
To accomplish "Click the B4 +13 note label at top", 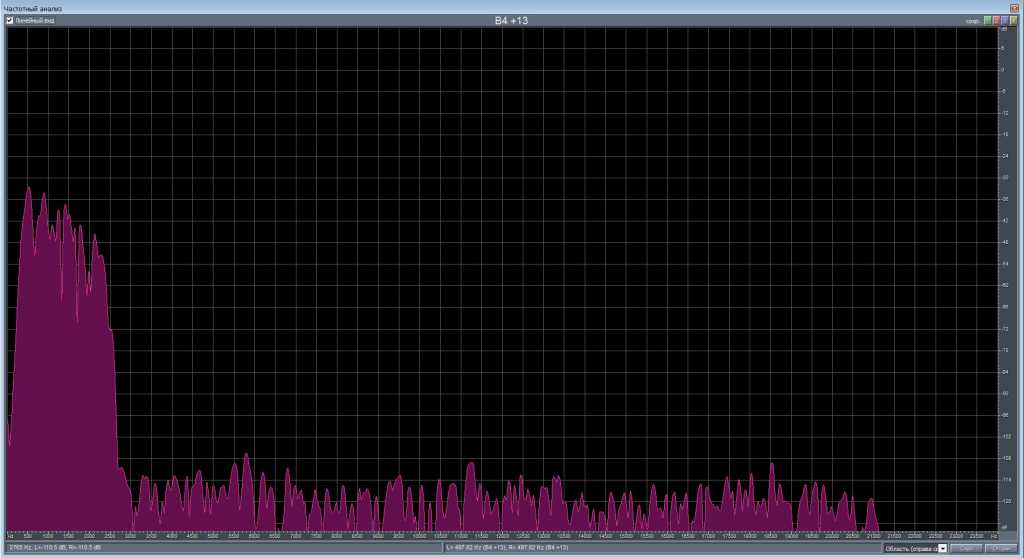I will 511,20.
